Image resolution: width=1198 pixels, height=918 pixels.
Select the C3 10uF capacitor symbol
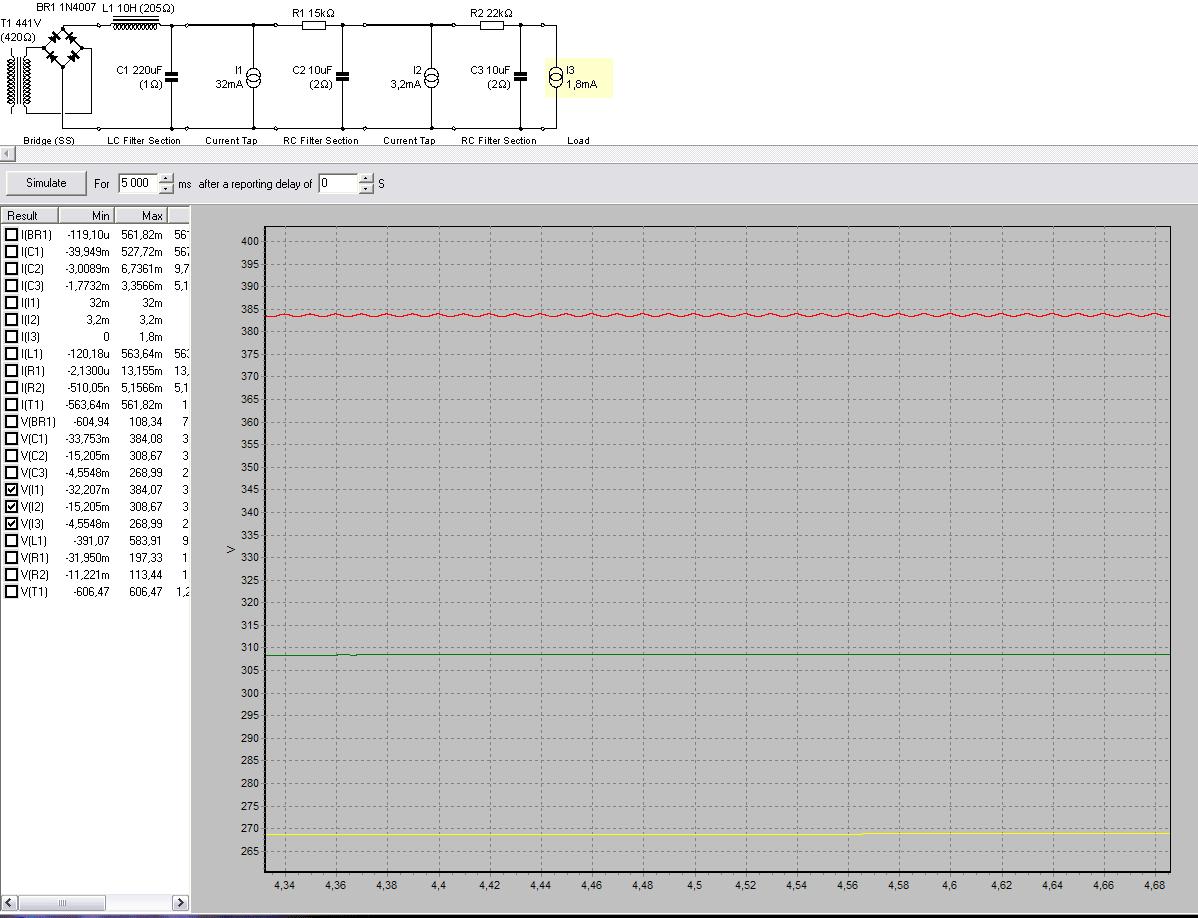point(520,77)
